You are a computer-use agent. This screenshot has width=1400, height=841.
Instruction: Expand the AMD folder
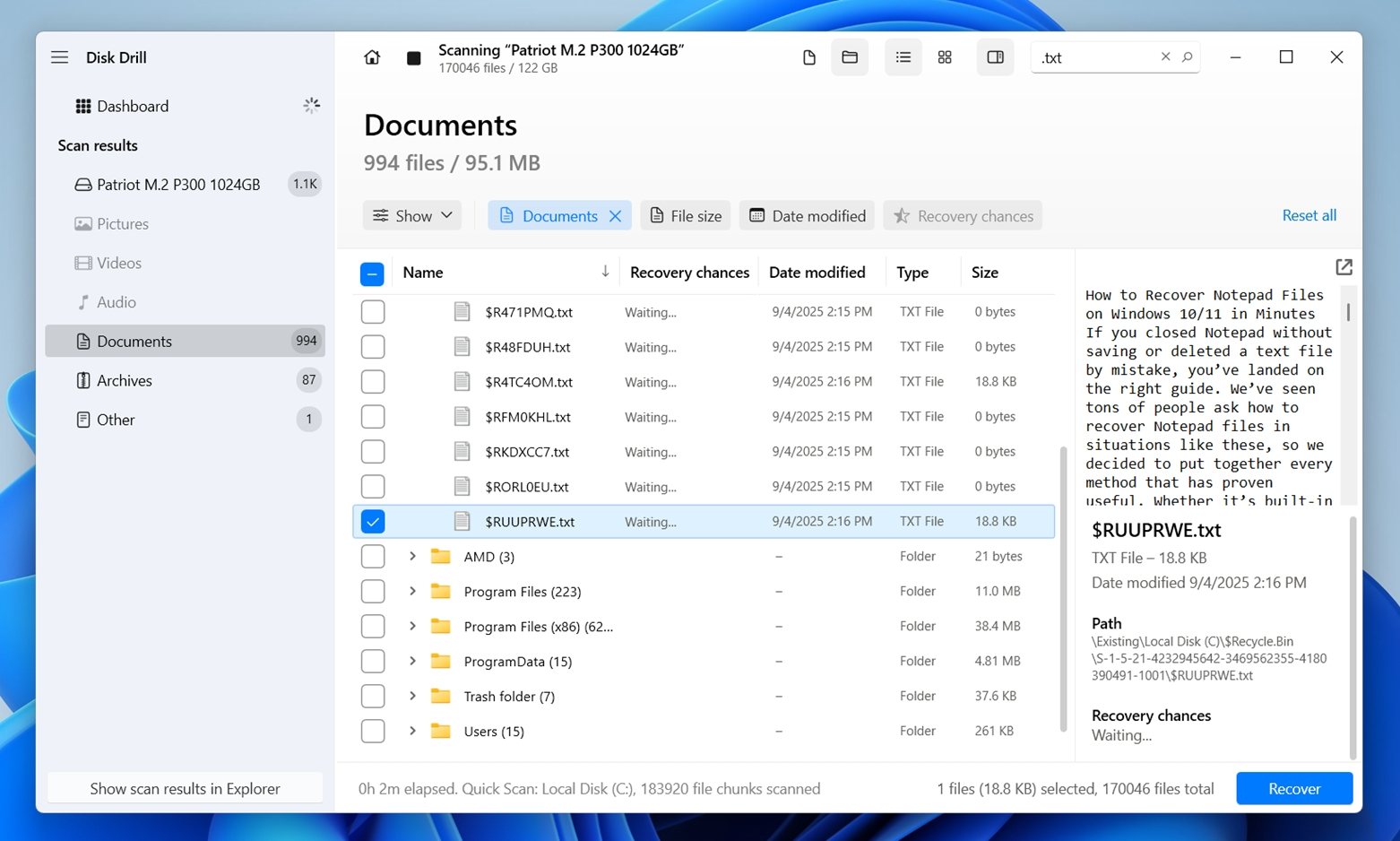click(x=411, y=556)
